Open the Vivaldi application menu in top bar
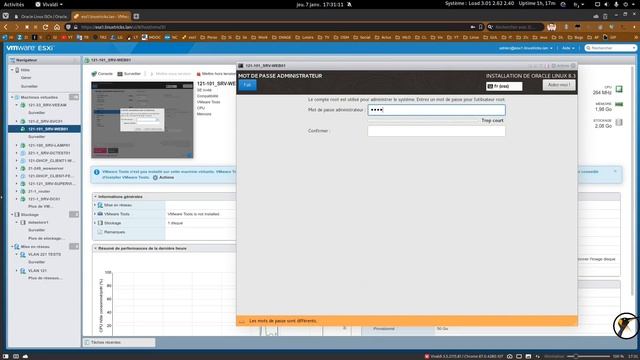Screen dimensions: 640x360 tap(49, 4)
